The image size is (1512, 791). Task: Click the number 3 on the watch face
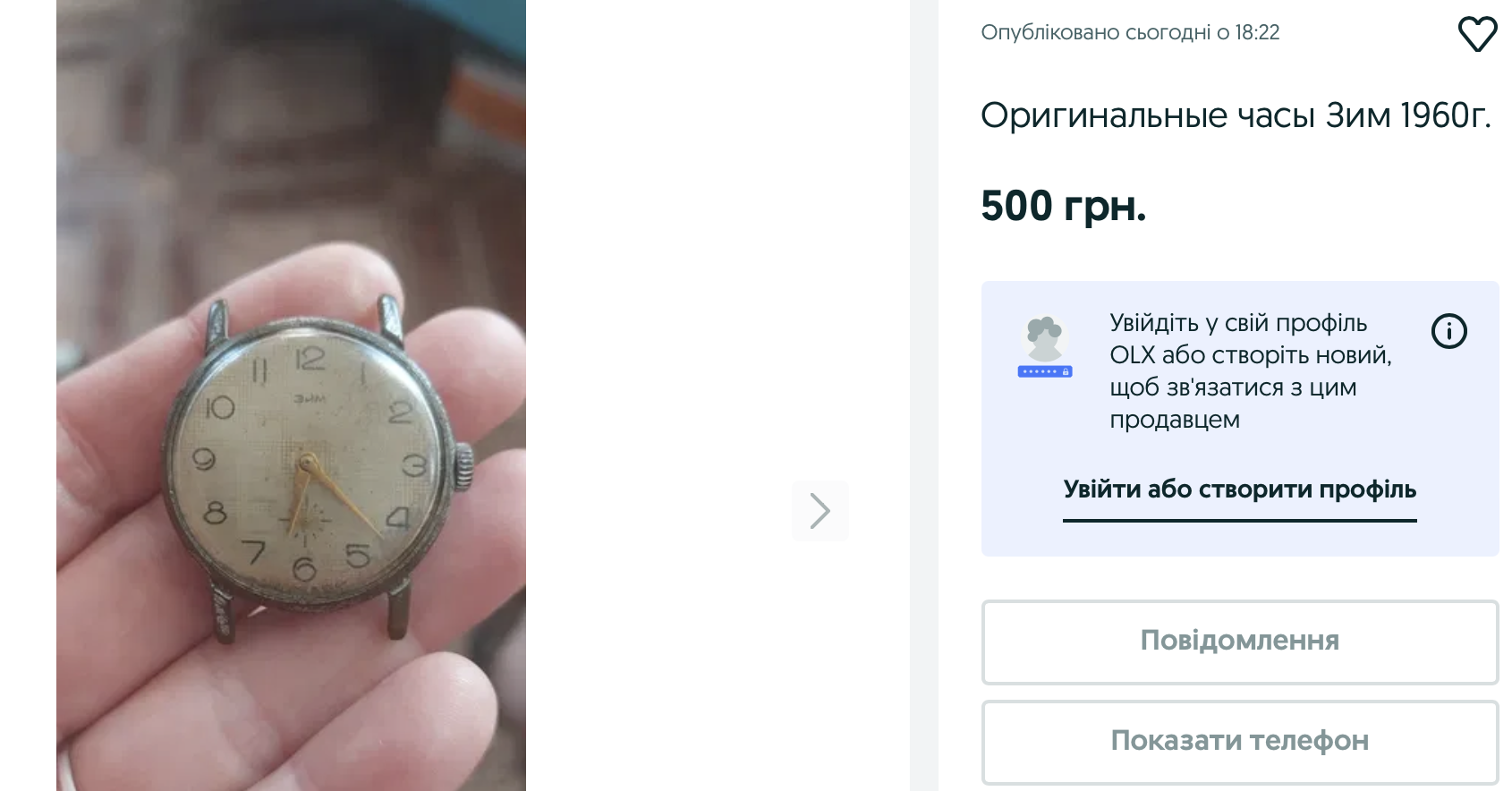412,465
